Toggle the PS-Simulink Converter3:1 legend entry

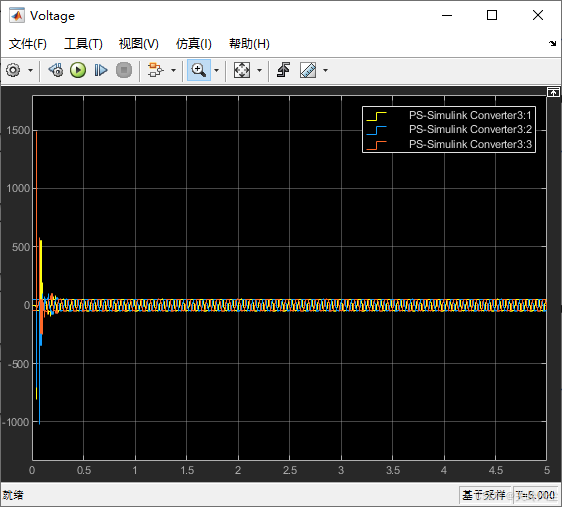pyautogui.click(x=470, y=115)
